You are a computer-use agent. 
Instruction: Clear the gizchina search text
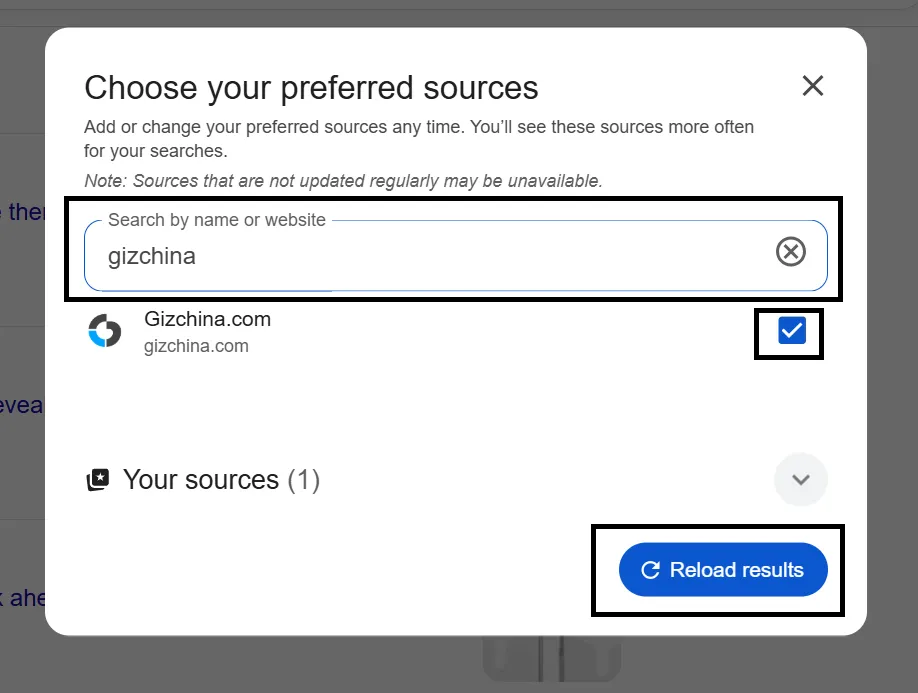[790, 253]
